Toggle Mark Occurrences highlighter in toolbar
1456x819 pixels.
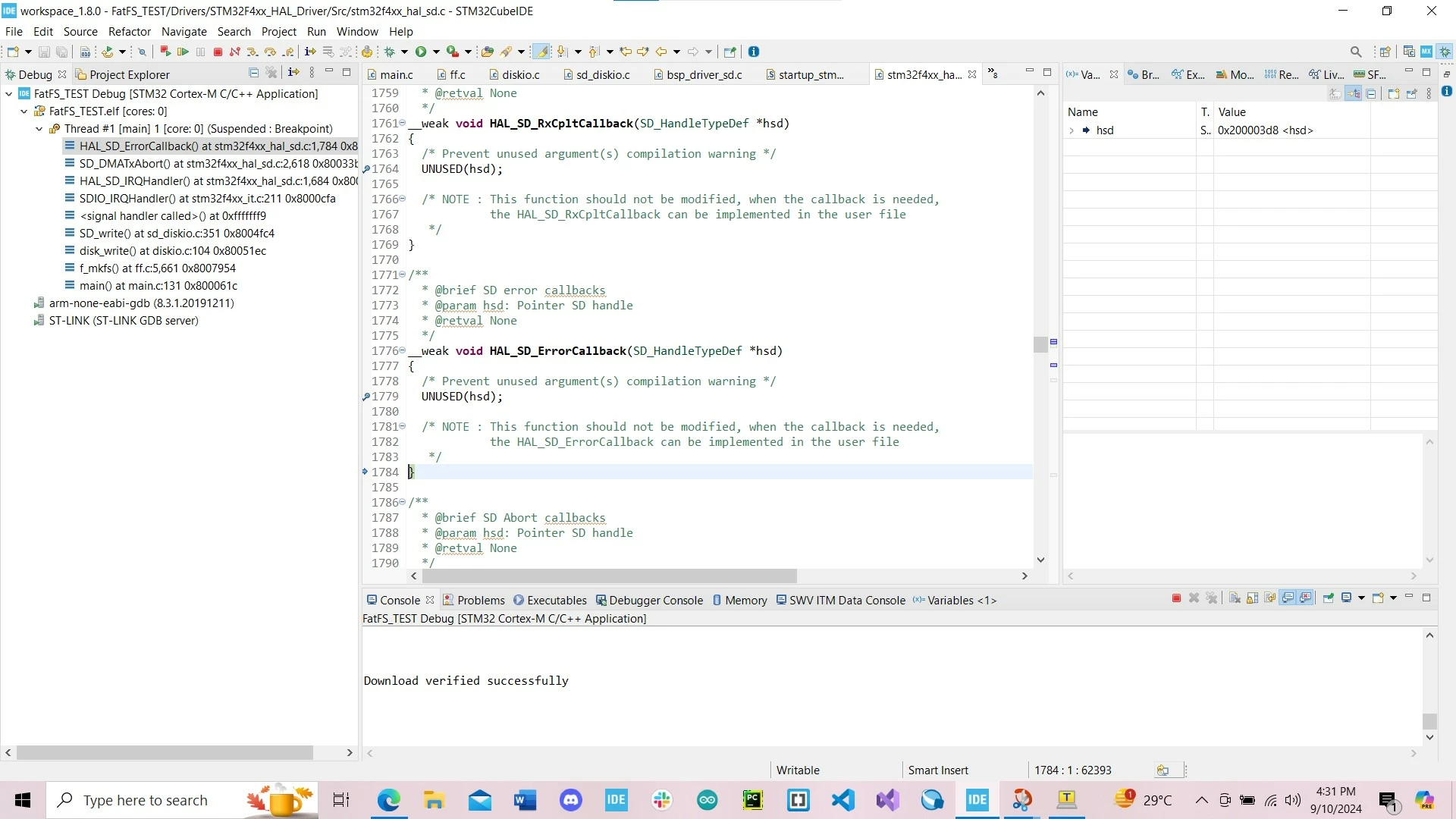pyautogui.click(x=541, y=52)
